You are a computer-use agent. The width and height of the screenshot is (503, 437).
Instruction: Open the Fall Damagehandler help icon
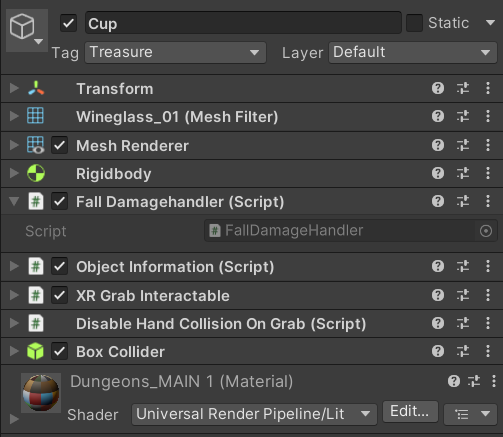pyautogui.click(x=438, y=201)
